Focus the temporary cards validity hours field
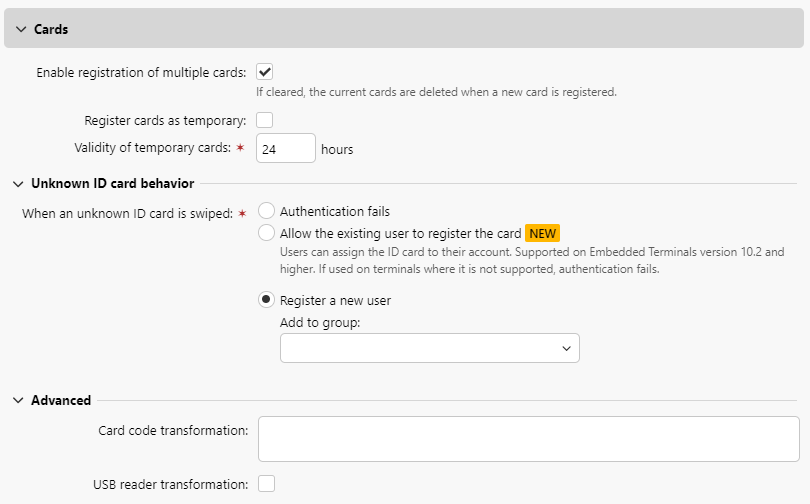810x504 pixels. point(285,149)
